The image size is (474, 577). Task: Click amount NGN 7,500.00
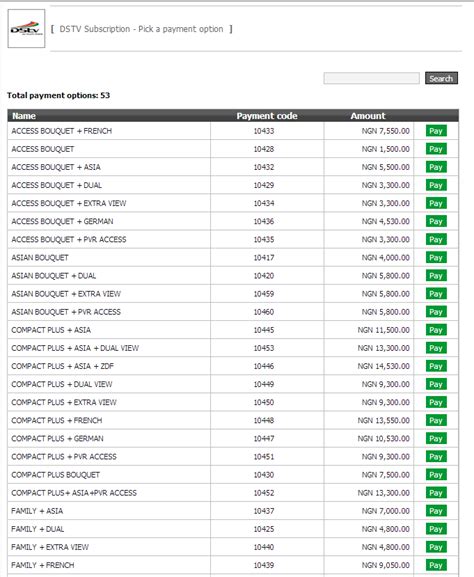pyautogui.click(x=386, y=475)
